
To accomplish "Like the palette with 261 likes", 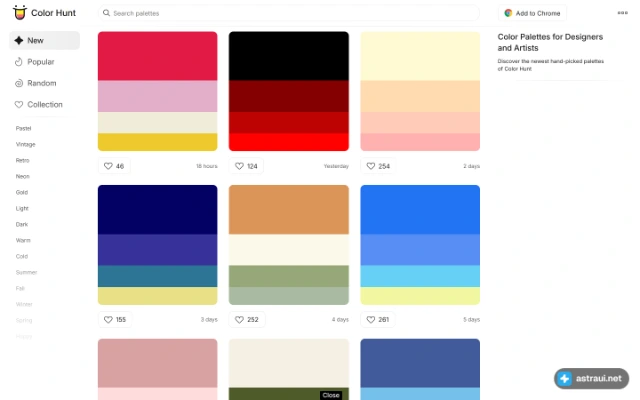I will [x=378, y=320].
